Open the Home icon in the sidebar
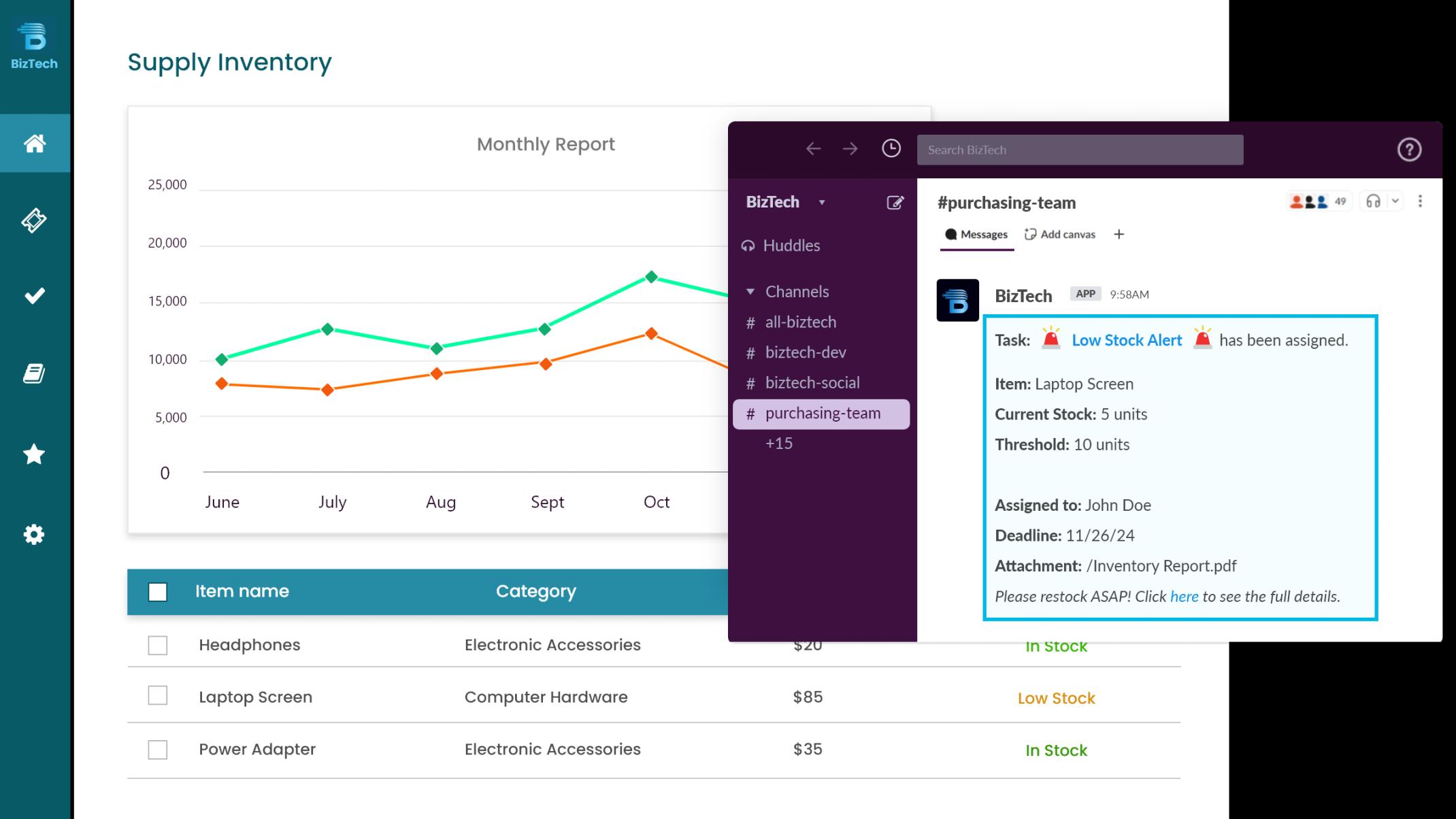The image size is (1456, 819). 35,144
